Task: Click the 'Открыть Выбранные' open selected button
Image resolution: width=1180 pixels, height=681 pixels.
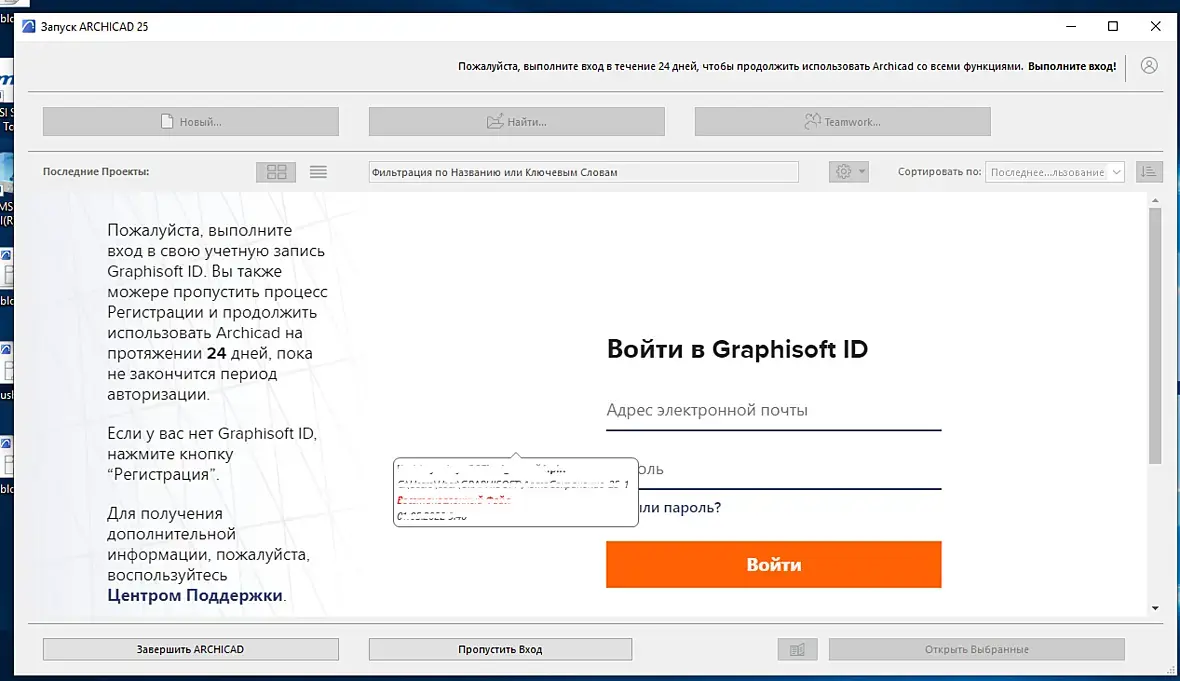Action: (977, 649)
